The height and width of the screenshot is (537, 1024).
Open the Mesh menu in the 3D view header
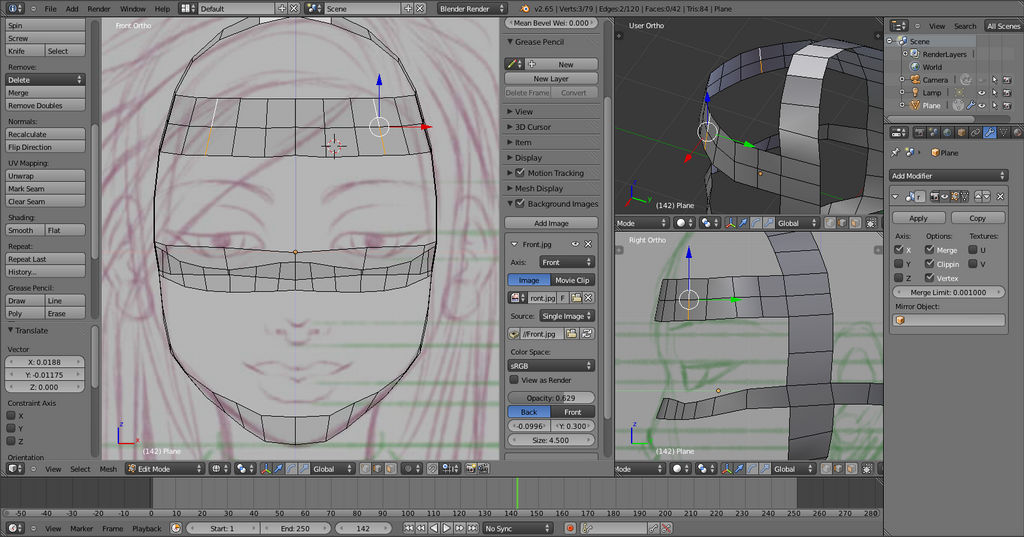pyautogui.click(x=107, y=468)
